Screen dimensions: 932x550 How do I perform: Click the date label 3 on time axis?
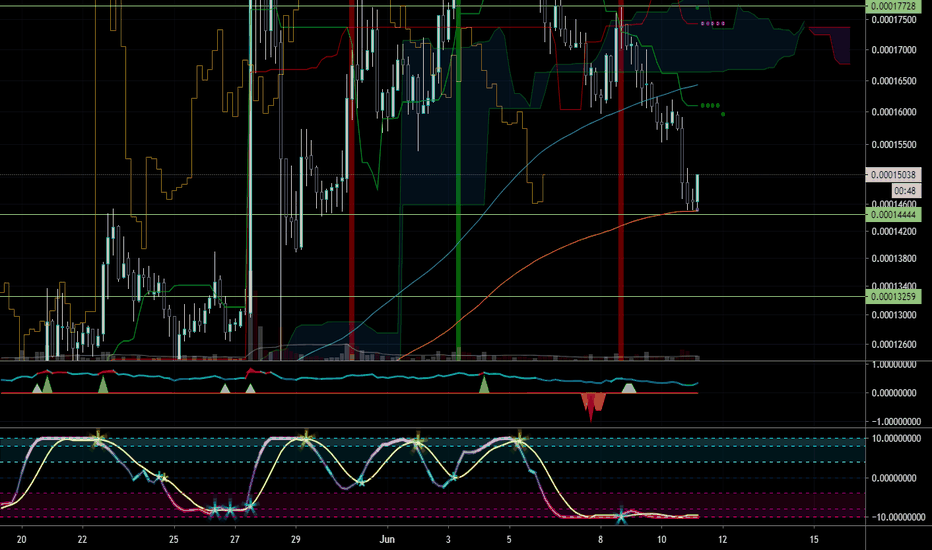pyautogui.click(x=448, y=540)
